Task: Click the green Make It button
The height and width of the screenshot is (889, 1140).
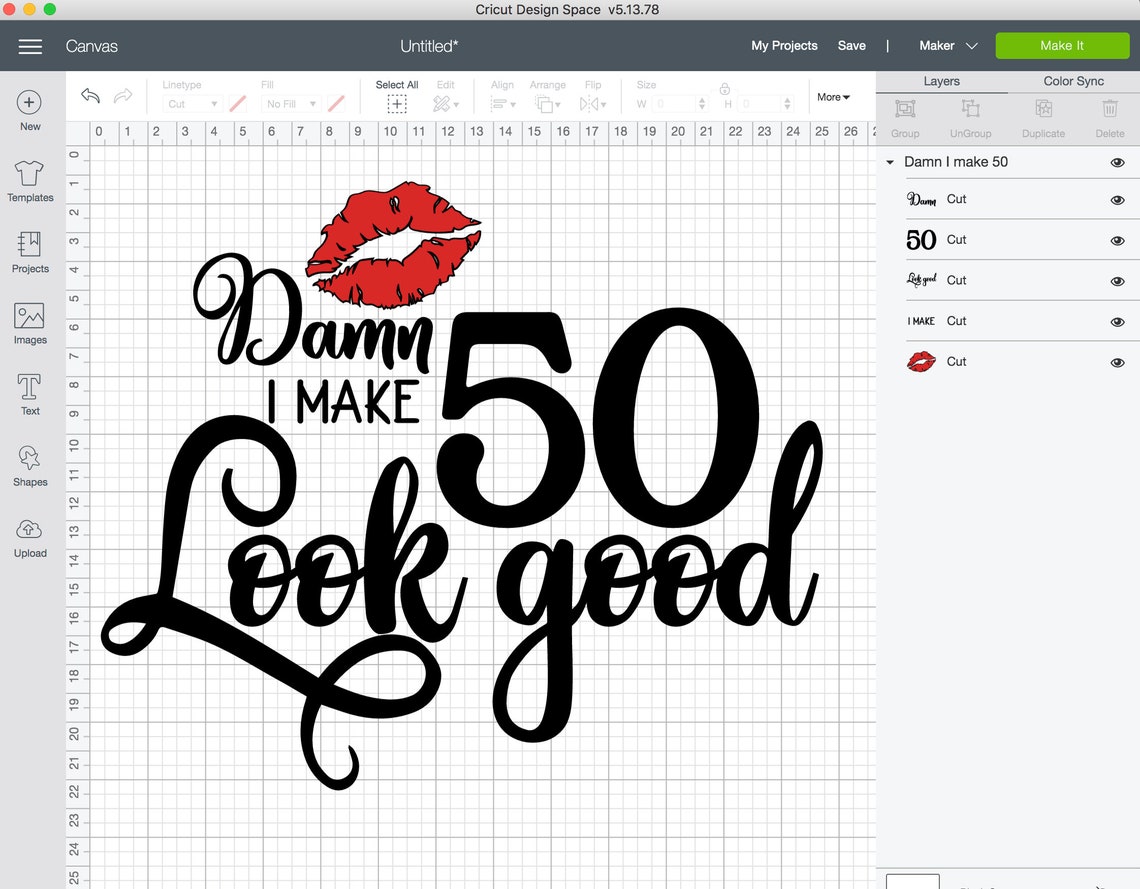Action: 1062,45
